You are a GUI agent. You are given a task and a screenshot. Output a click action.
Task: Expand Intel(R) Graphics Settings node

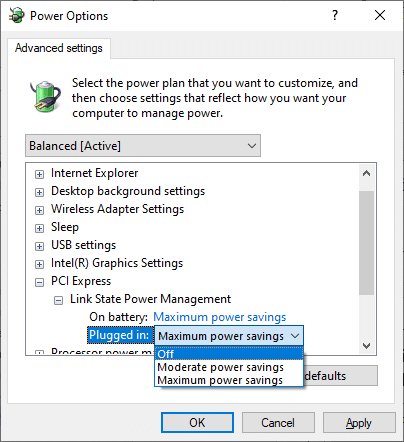tap(39, 264)
